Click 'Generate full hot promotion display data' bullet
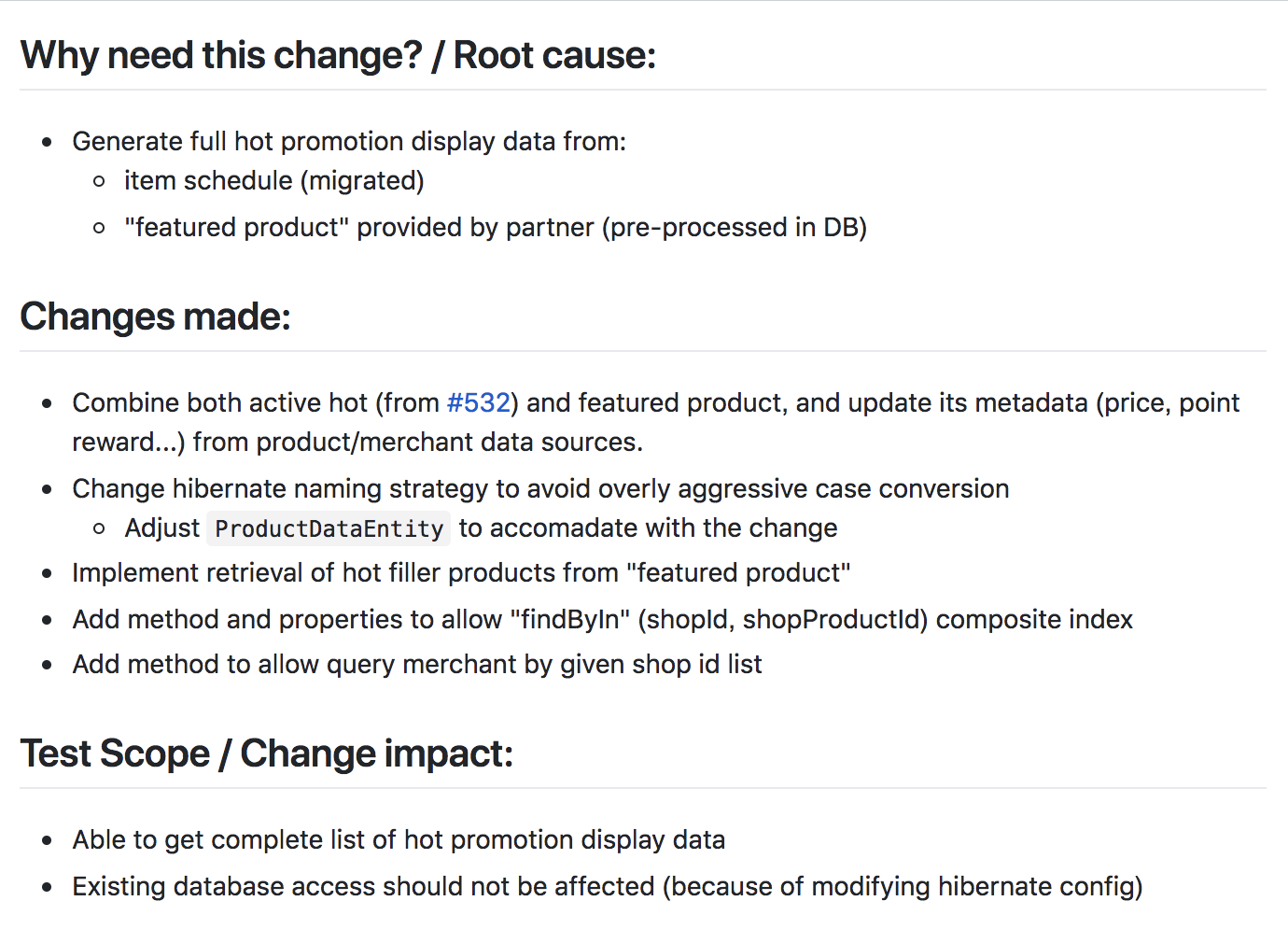The height and width of the screenshot is (929, 1288). tap(349, 141)
